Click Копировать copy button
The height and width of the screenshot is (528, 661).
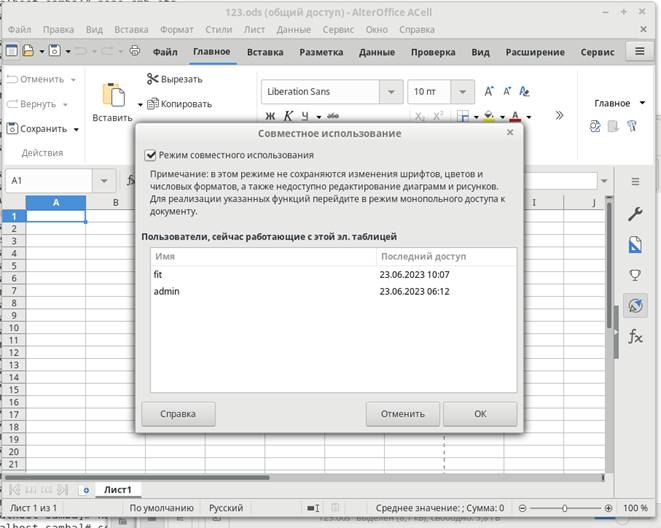tap(180, 104)
